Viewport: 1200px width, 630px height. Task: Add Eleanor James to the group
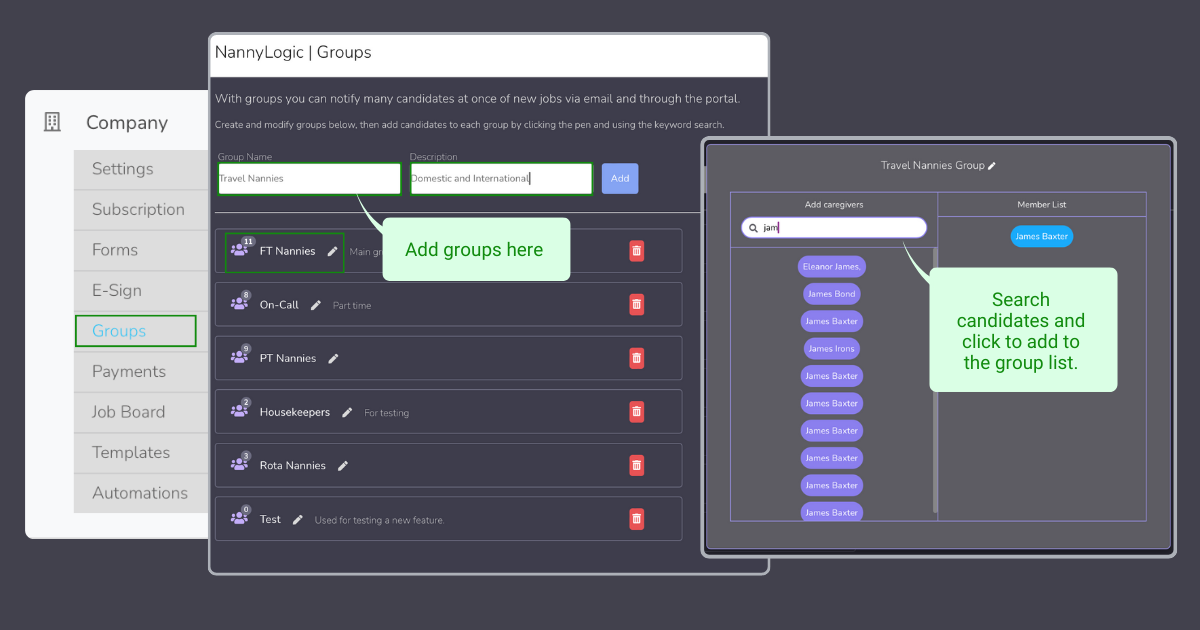point(832,267)
